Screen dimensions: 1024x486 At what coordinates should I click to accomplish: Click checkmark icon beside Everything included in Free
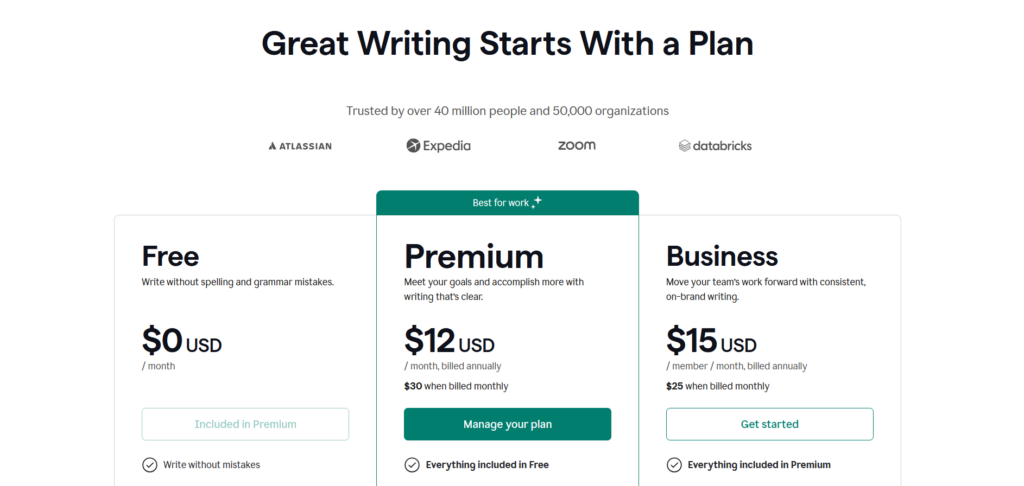pyautogui.click(x=412, y=464)
